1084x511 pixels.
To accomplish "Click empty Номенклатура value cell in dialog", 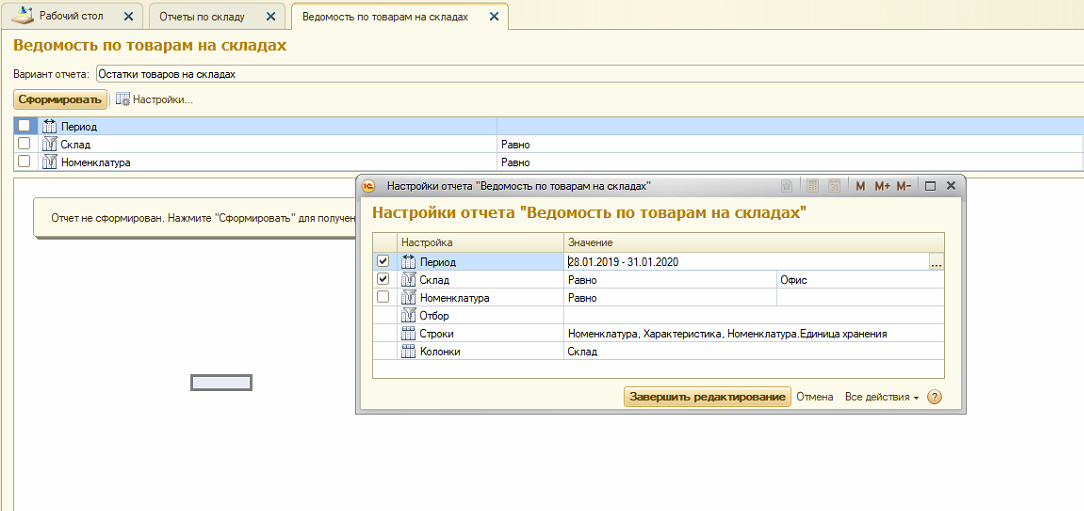I will [861, 298].
